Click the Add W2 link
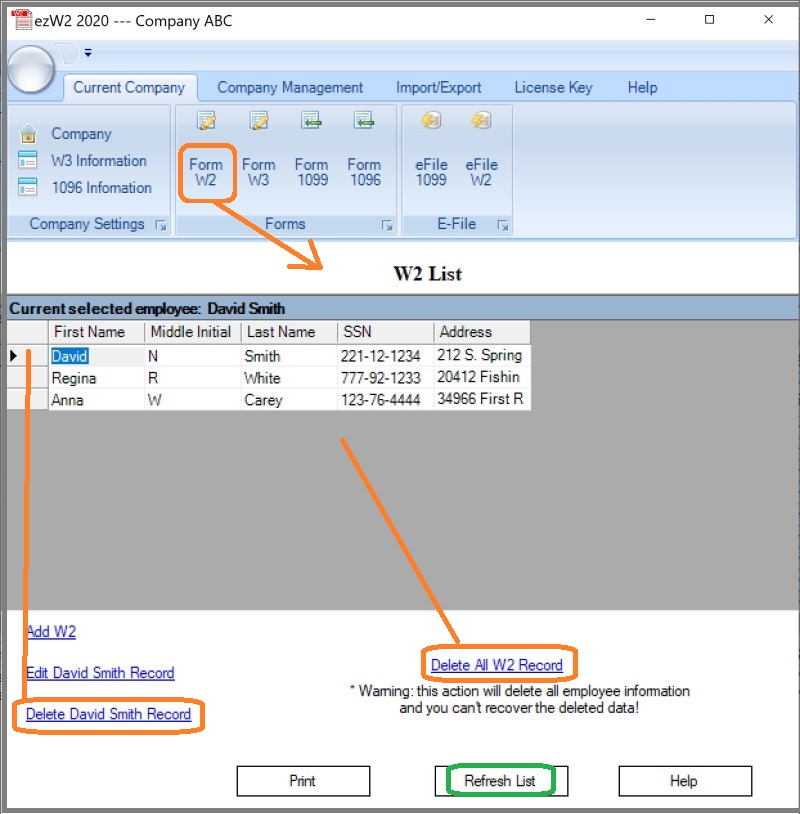The image size is (800, 814). [51, 632]
